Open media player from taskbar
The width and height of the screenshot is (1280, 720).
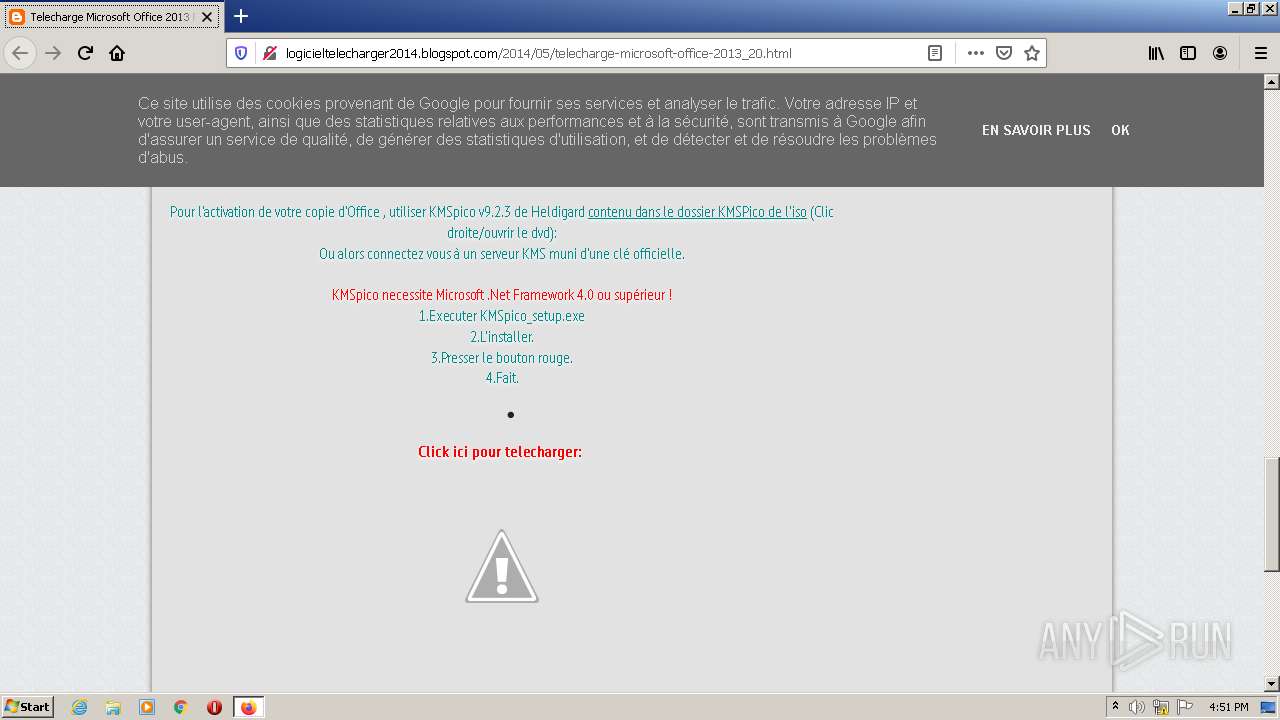[147, 707]
